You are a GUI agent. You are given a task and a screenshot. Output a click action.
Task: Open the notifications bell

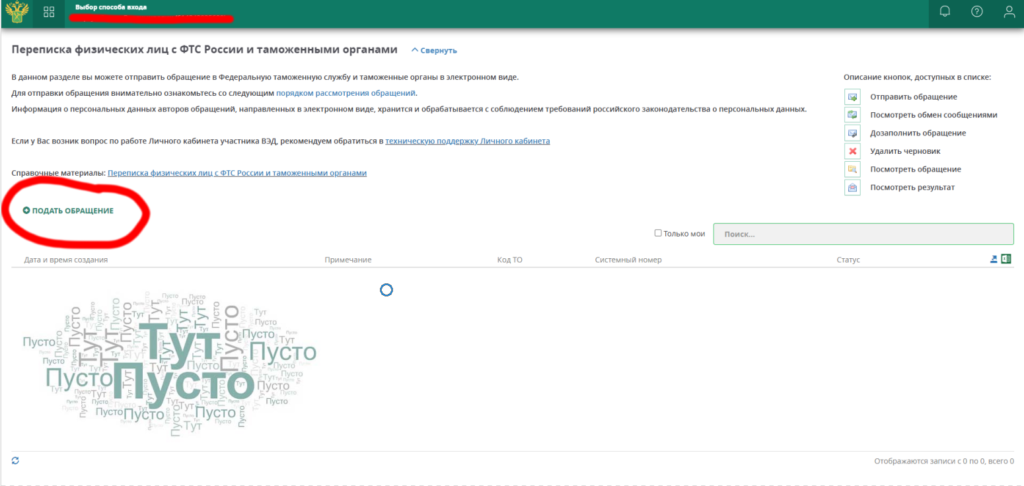tap(944, 12)
